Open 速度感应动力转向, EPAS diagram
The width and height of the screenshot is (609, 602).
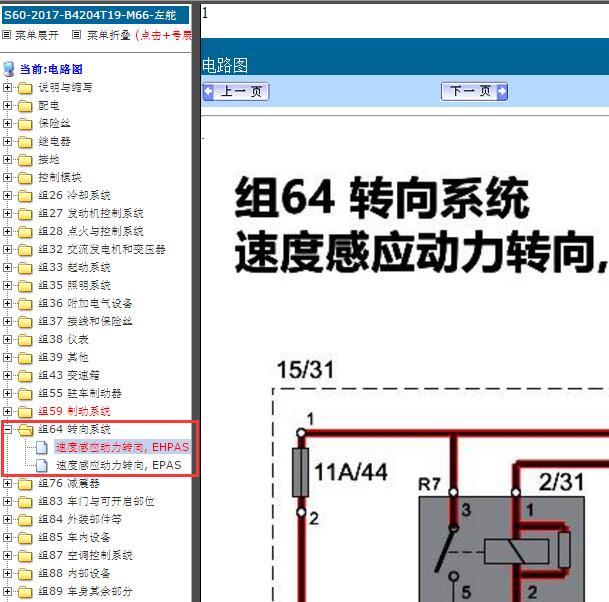point(118,465)
